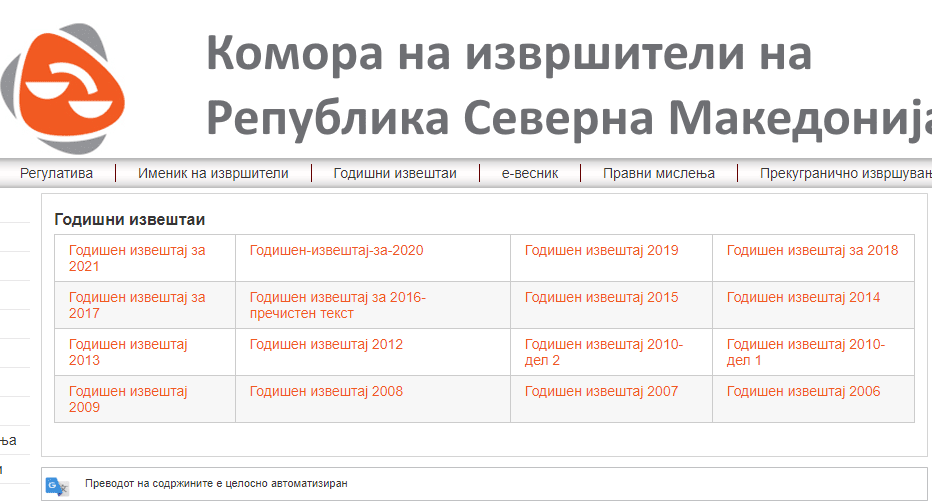Open Годишен-извештај-за-2020 report link
The image size is (932, 504).
337,250
